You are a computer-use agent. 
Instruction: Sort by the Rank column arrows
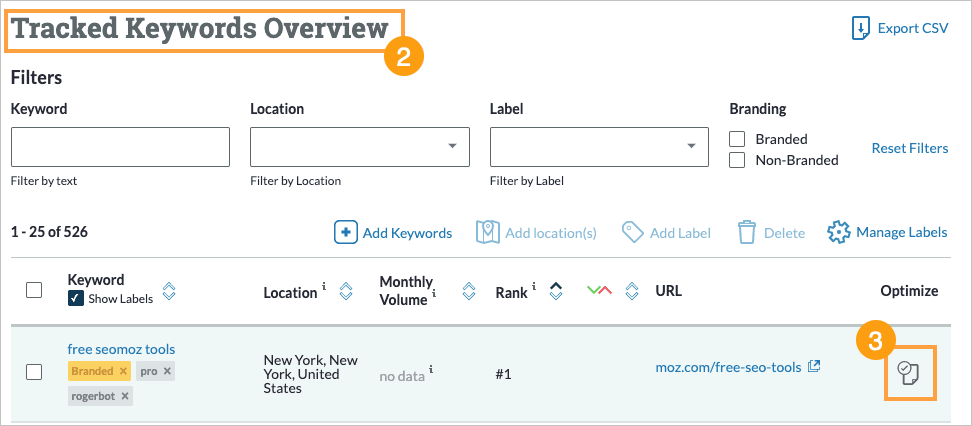point(557,292)
